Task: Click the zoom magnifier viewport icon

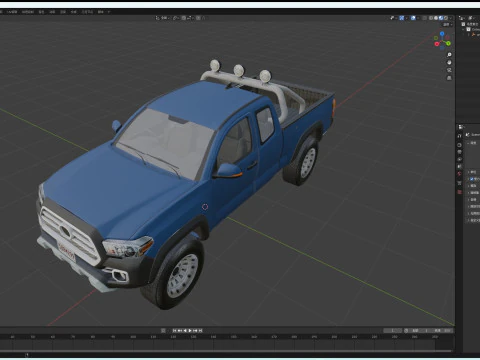Action: (449, 54)
